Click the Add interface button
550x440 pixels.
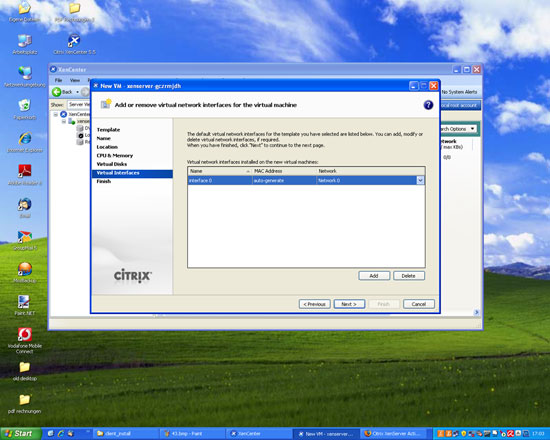coord(374,276)
